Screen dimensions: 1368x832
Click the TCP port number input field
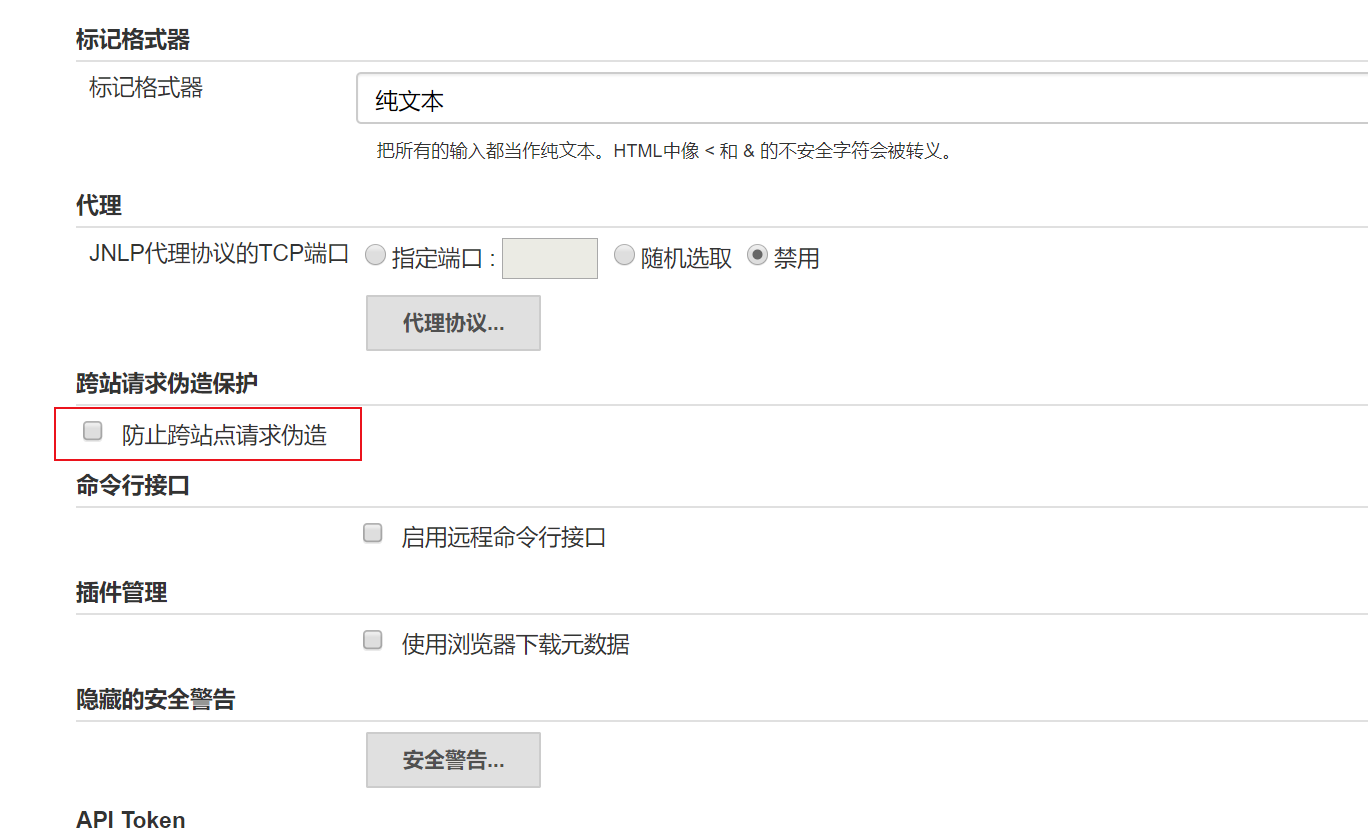[549, 258]
